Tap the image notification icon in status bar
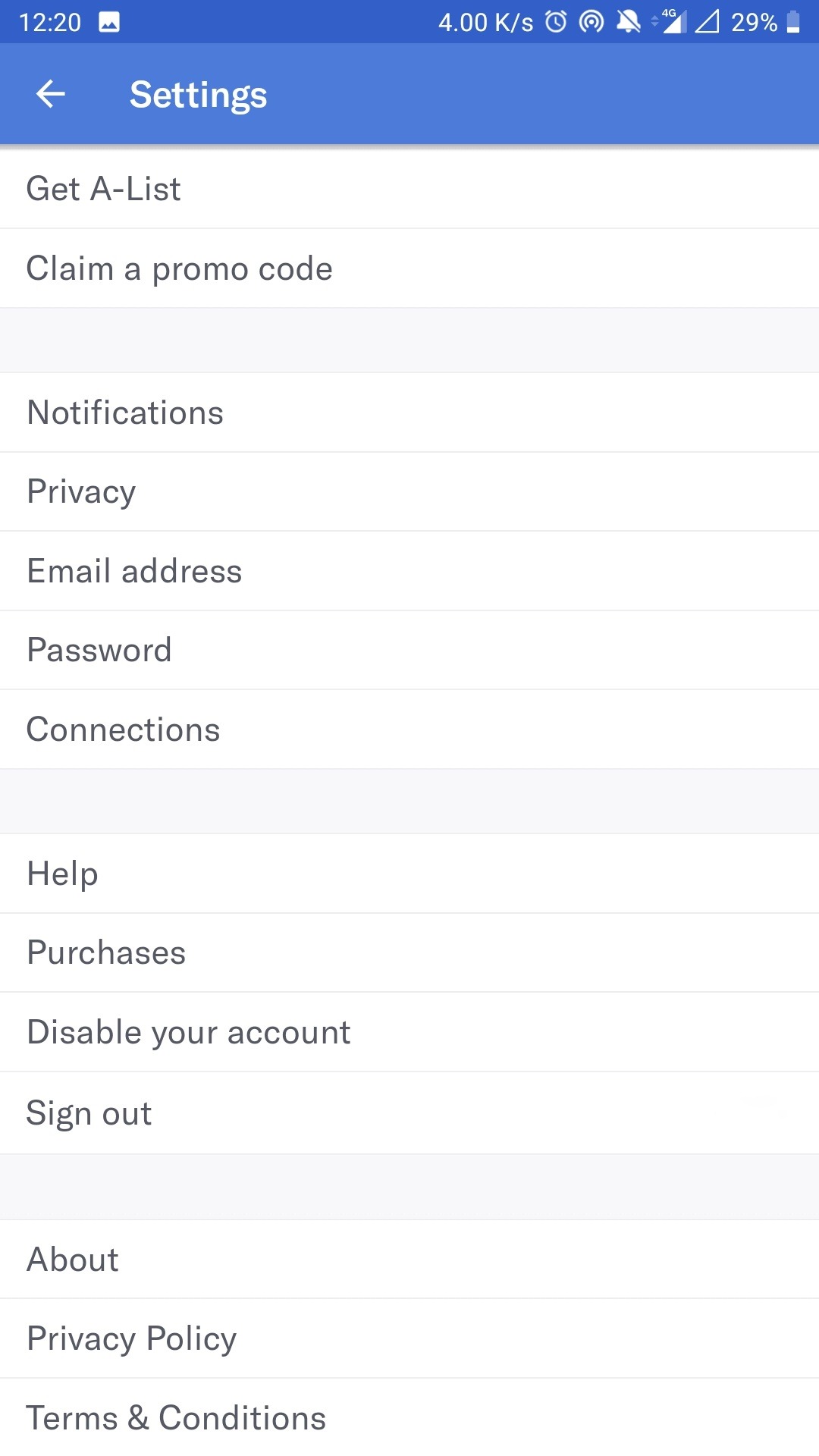819x1456 pixels. coord(109,22)
